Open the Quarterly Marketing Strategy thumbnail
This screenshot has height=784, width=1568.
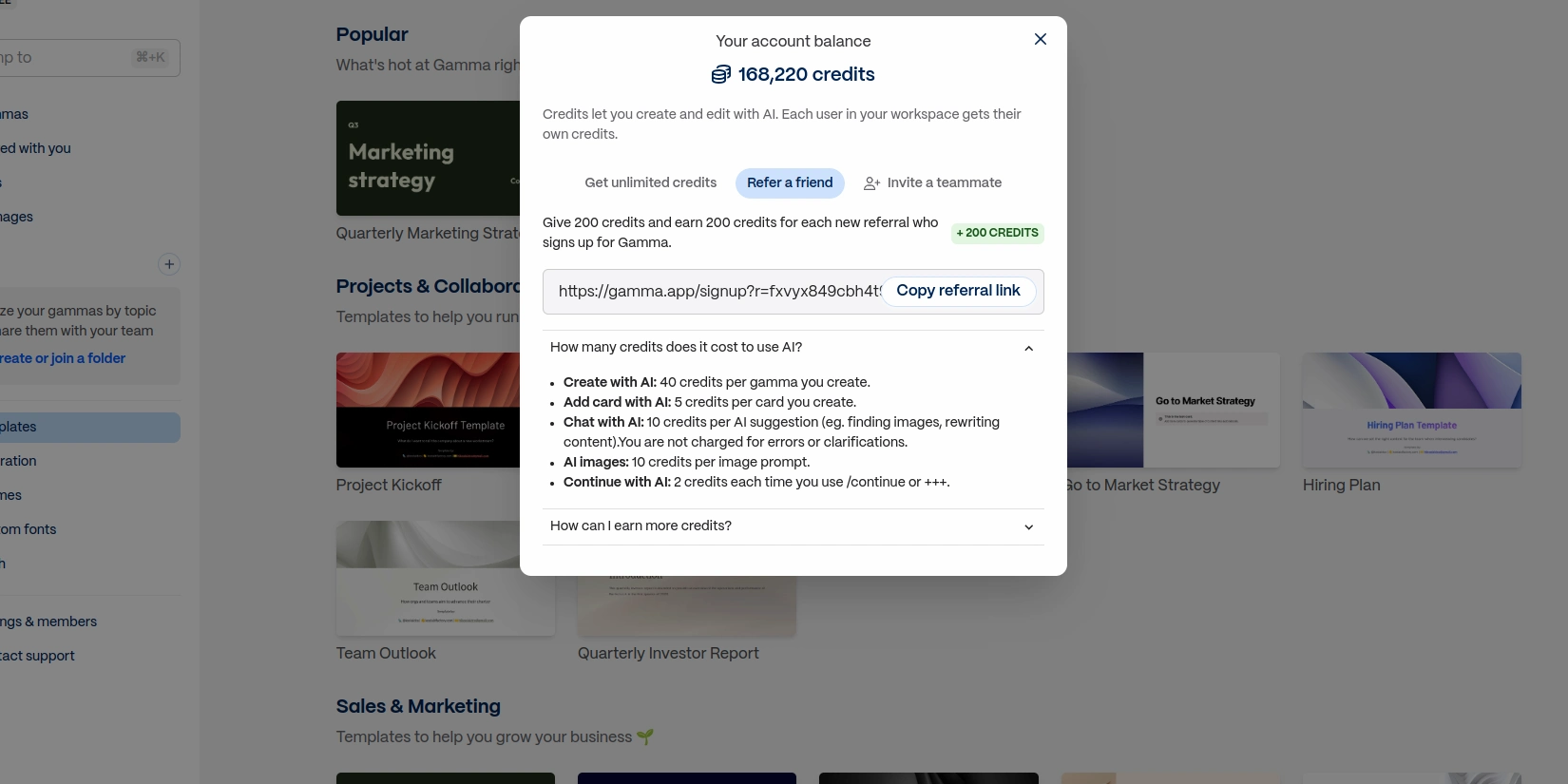coord(428,158)
